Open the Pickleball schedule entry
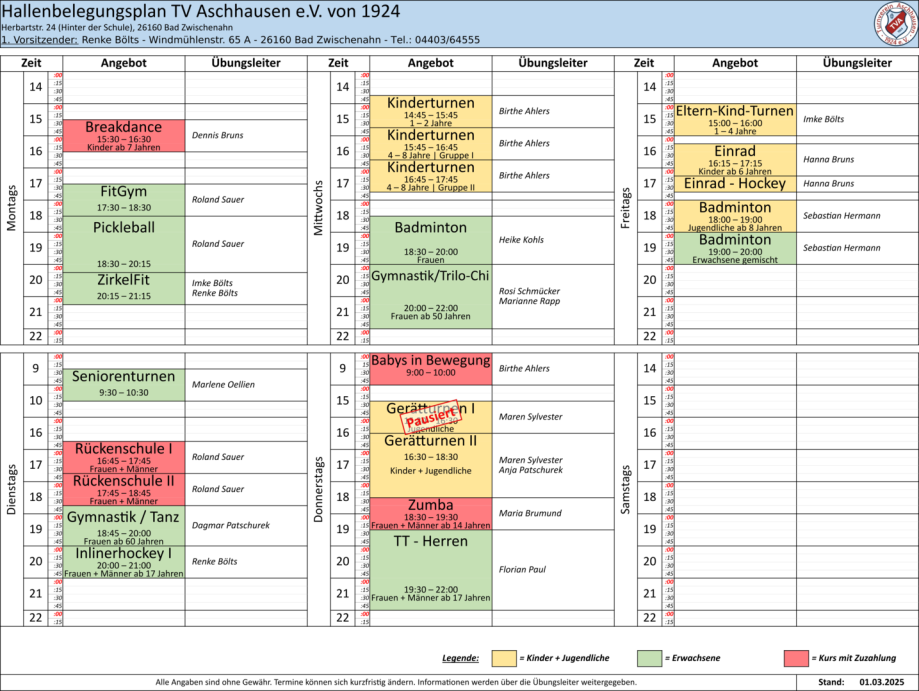Screen dimensions: 919x691 pyautogui.click(x=123, y=243)
